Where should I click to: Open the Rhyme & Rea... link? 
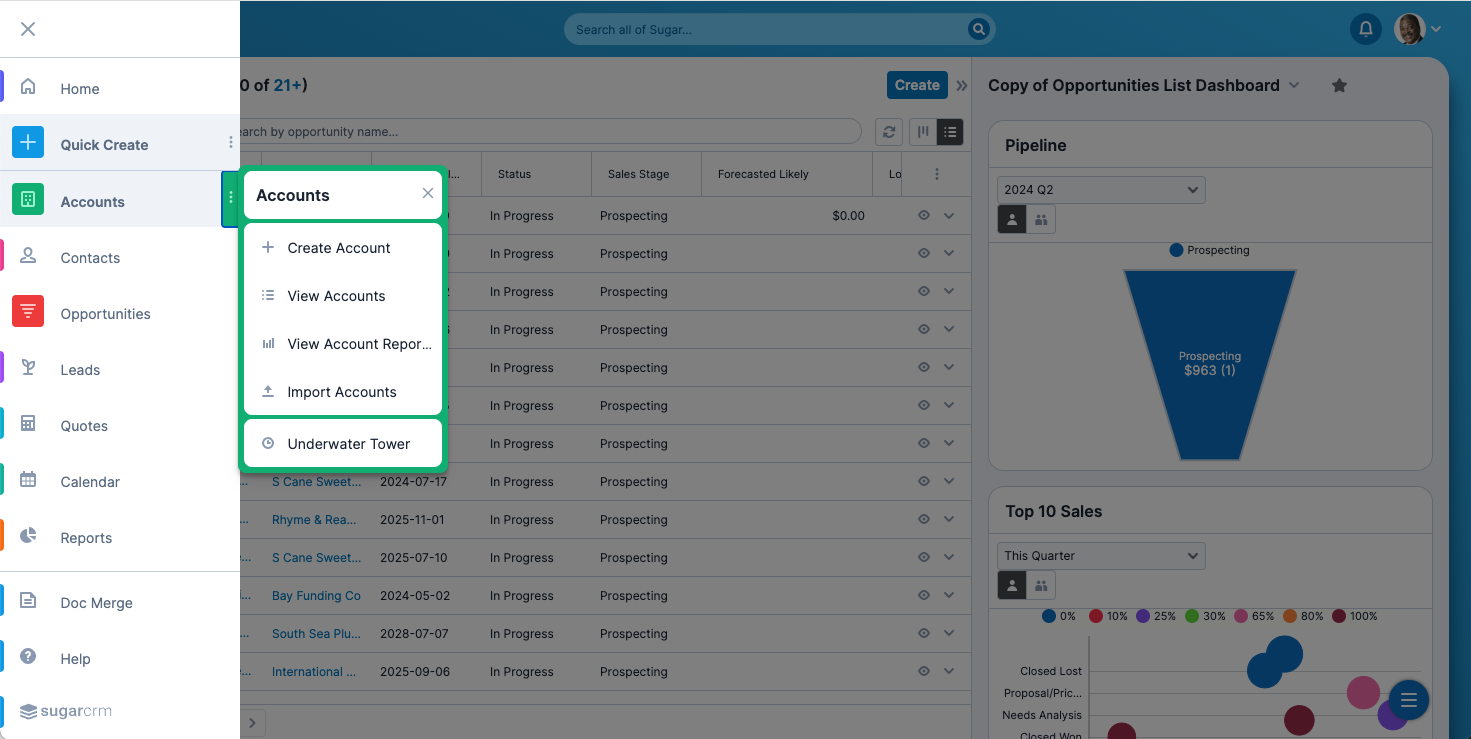(x=316, y=520)
